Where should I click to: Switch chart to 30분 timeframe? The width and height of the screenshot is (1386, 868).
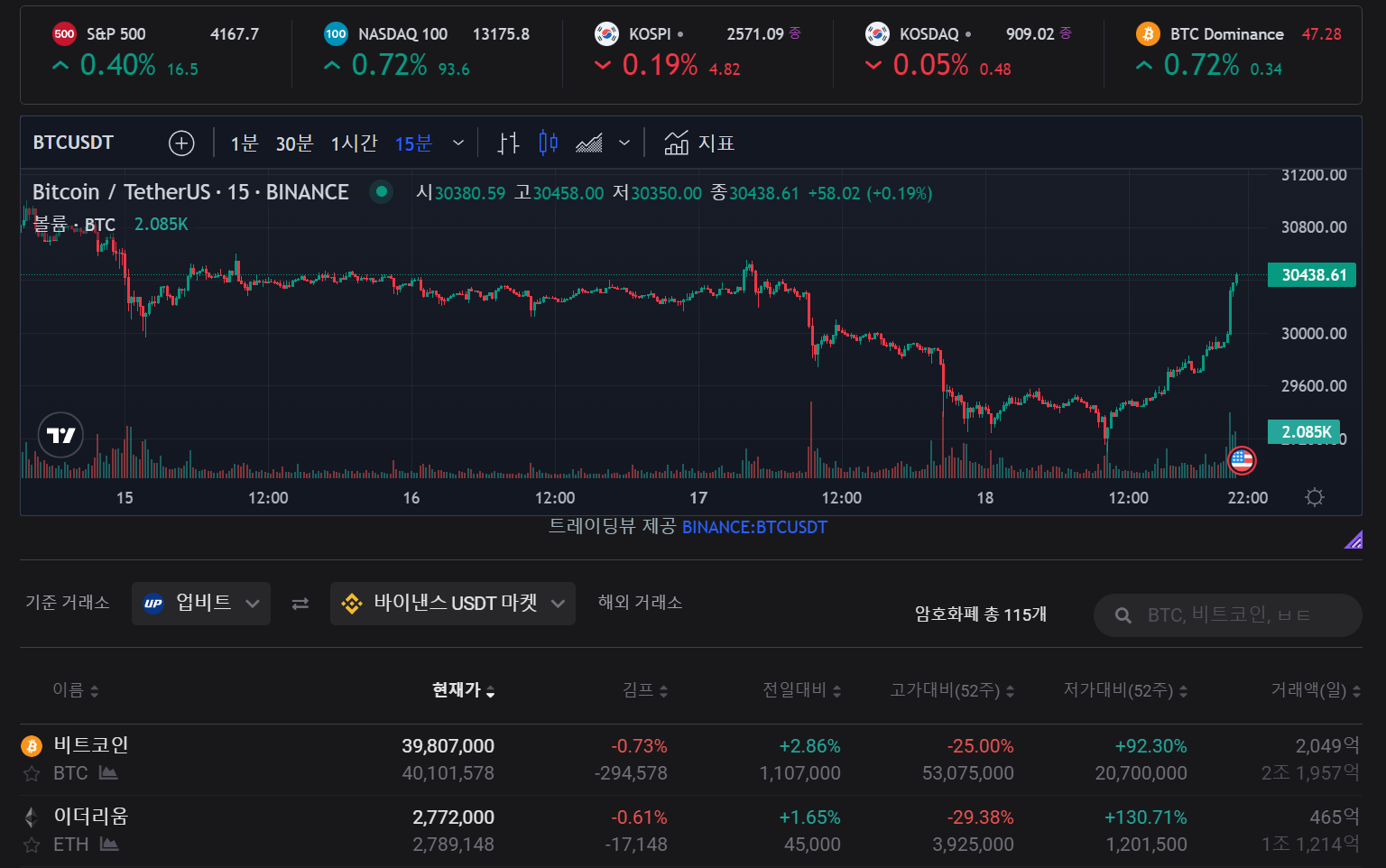294,143
